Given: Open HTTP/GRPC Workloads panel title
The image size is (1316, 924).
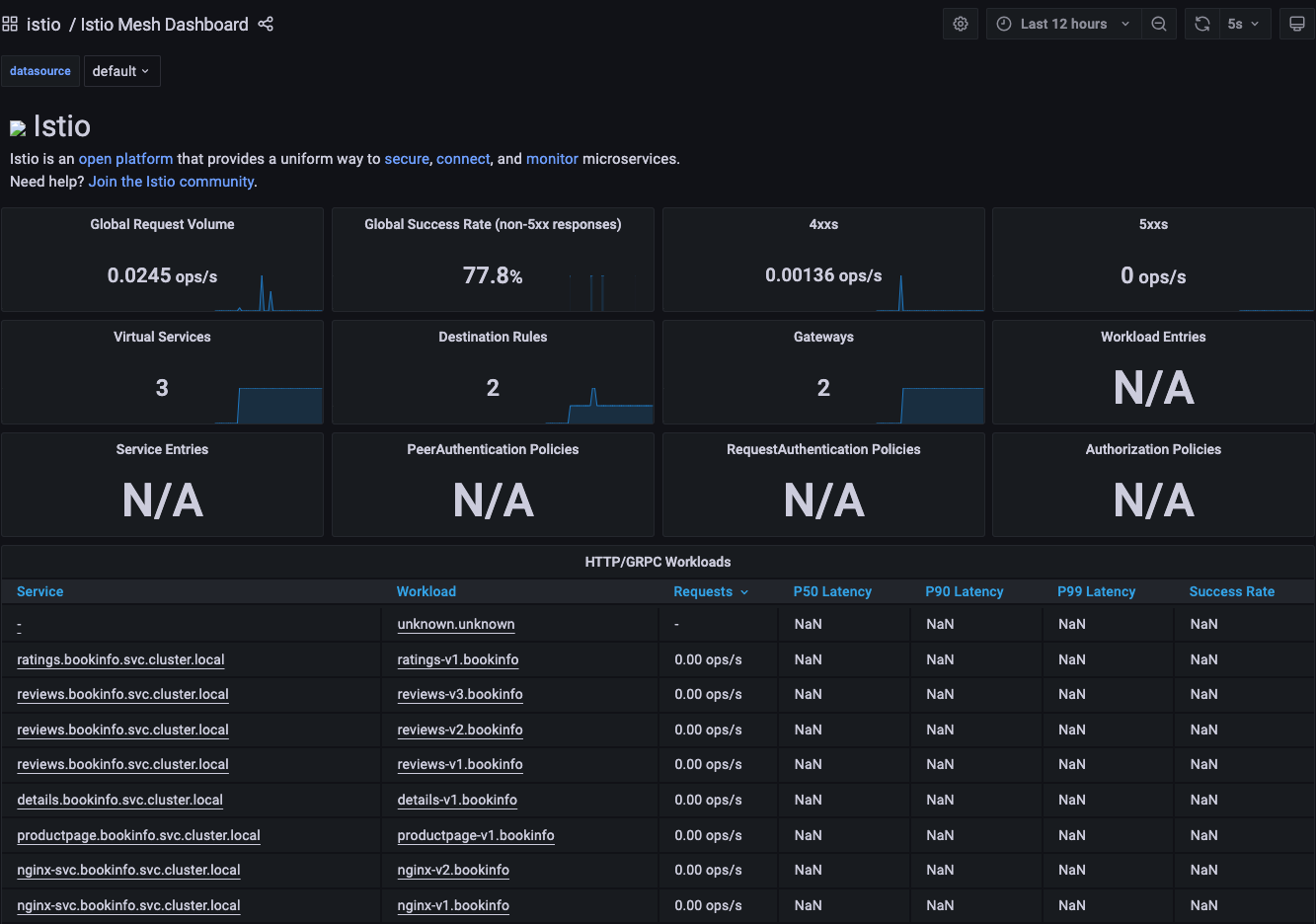Looking at the screenshot, I should pyautogui.click(x=658, y=562).
